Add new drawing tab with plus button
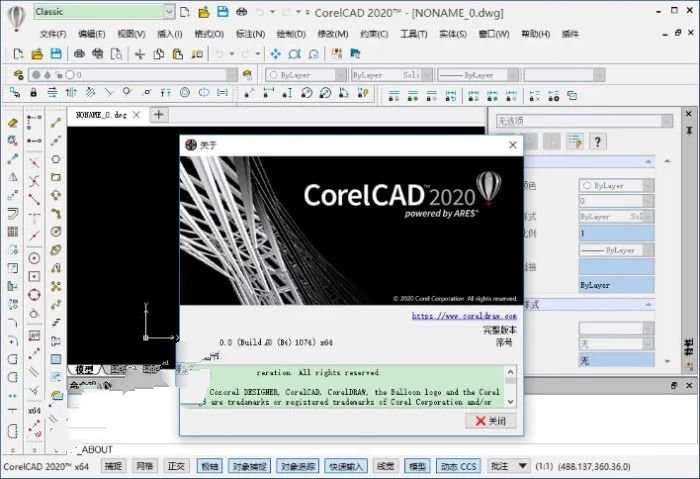 pos(158,115)
